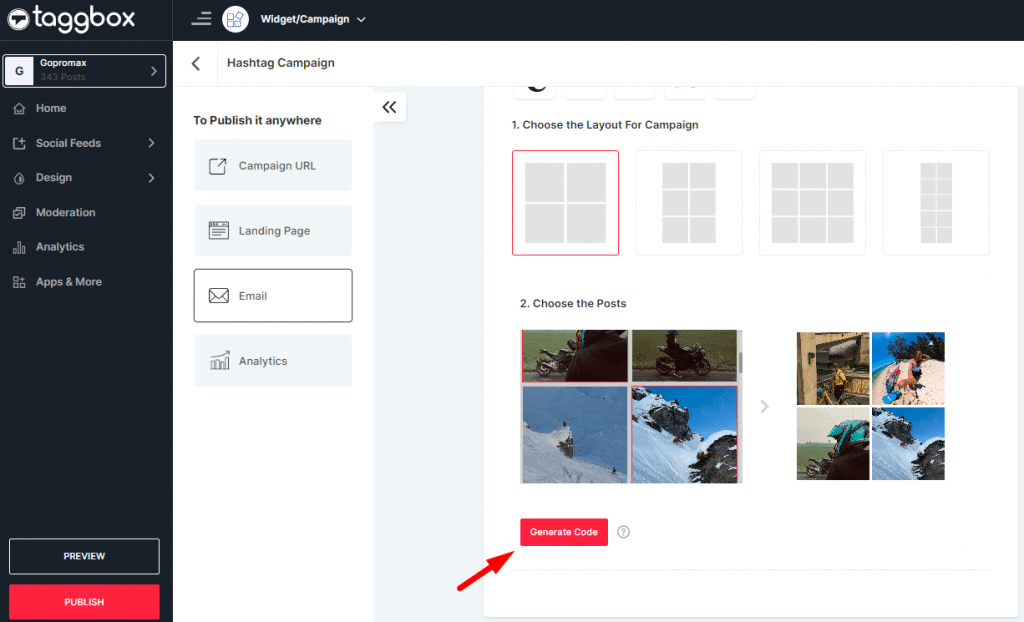Select the 2x3 grid layout option
The image size is (1024, 622).
coord(689,203)
